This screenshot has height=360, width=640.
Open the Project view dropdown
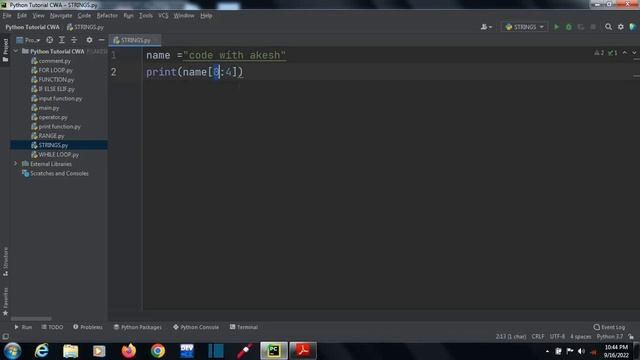(28, 40)
